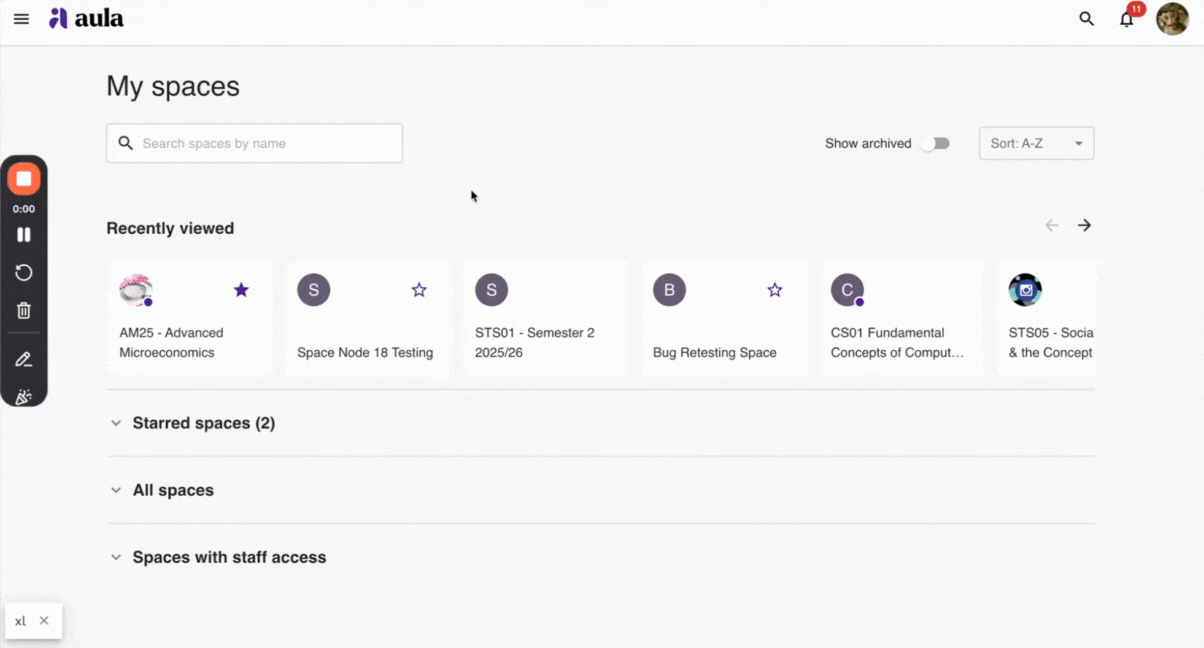Stop the screen recording
This screenshot has height=648, width=1204.
pos(24,180)
